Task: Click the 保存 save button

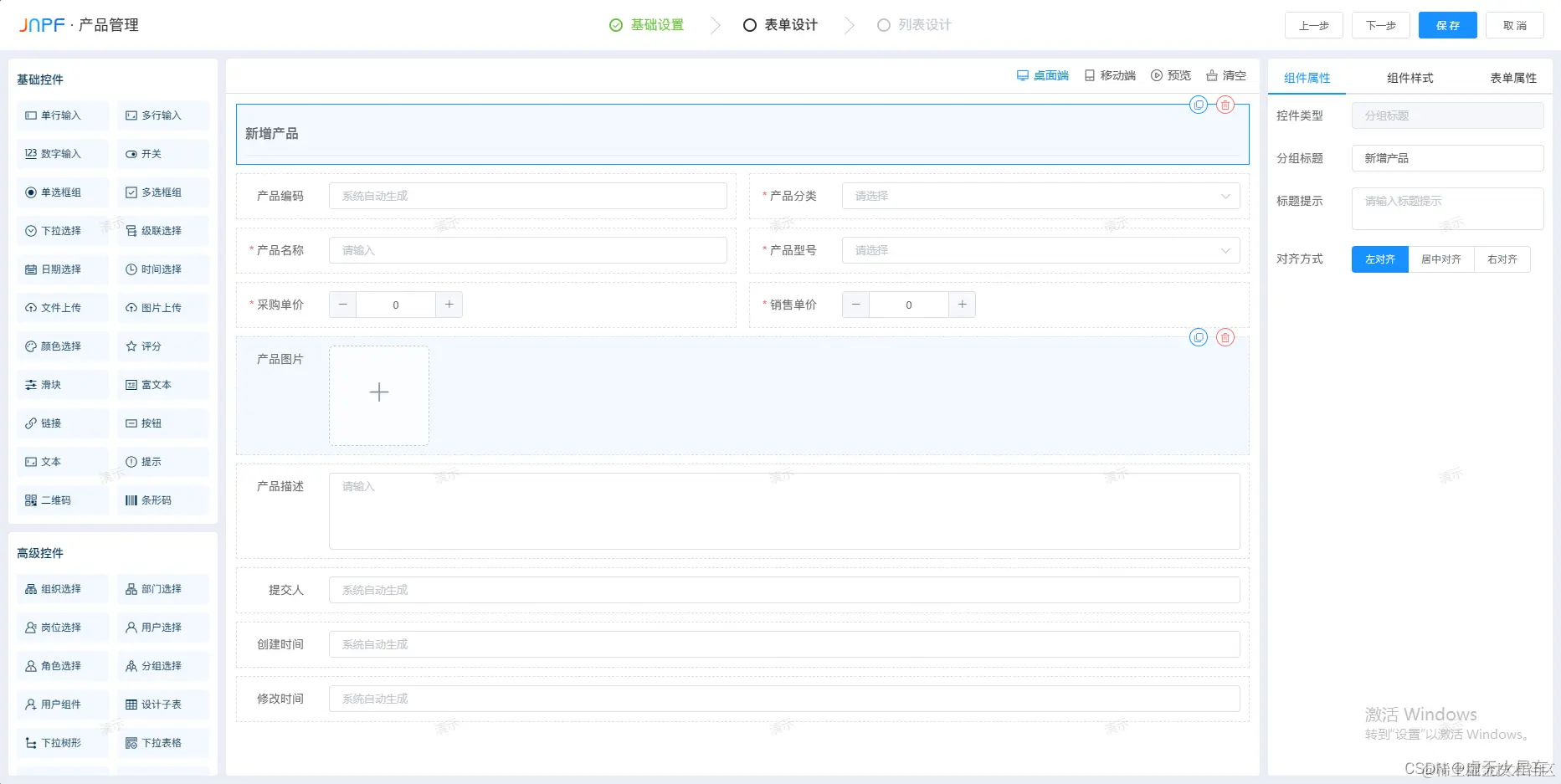Action: [1448, 25]
